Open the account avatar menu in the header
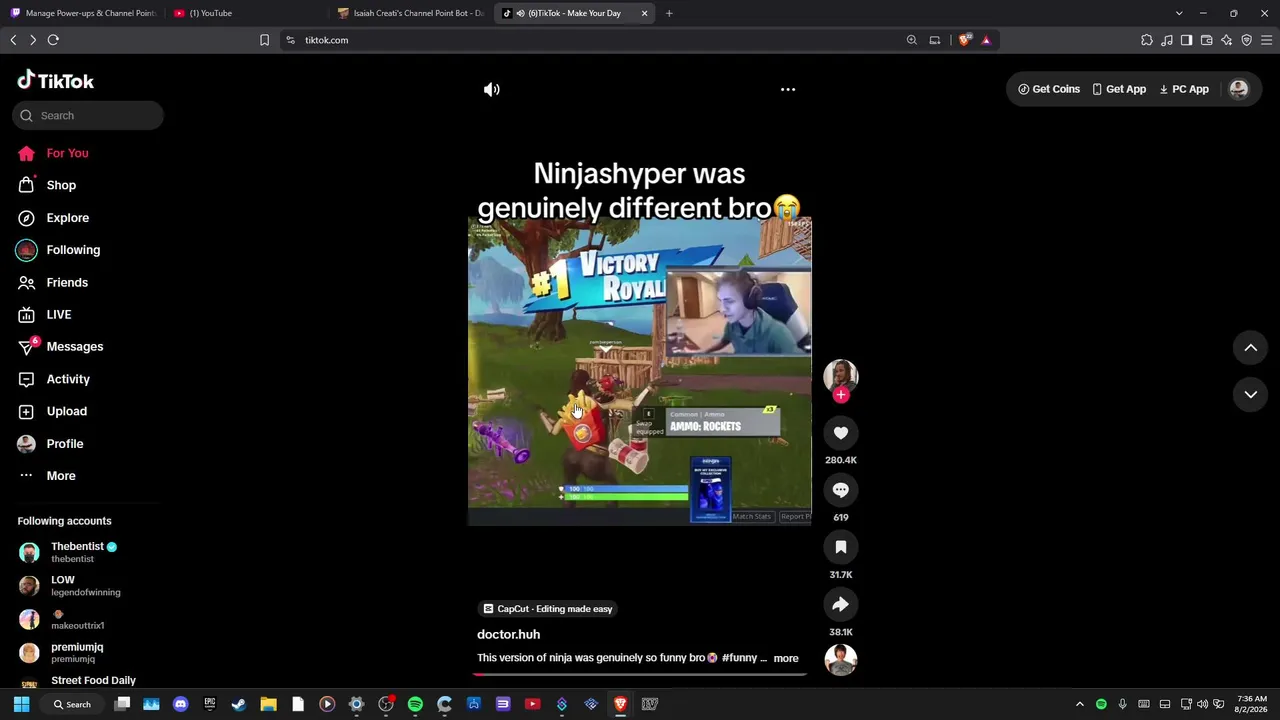This screenshot has width=1280, height=720. 1239,89
